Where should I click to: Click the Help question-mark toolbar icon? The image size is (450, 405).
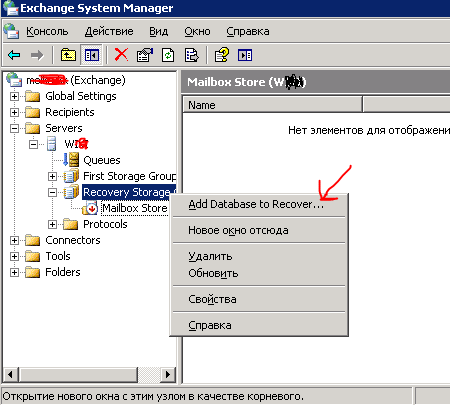[222, 55]
